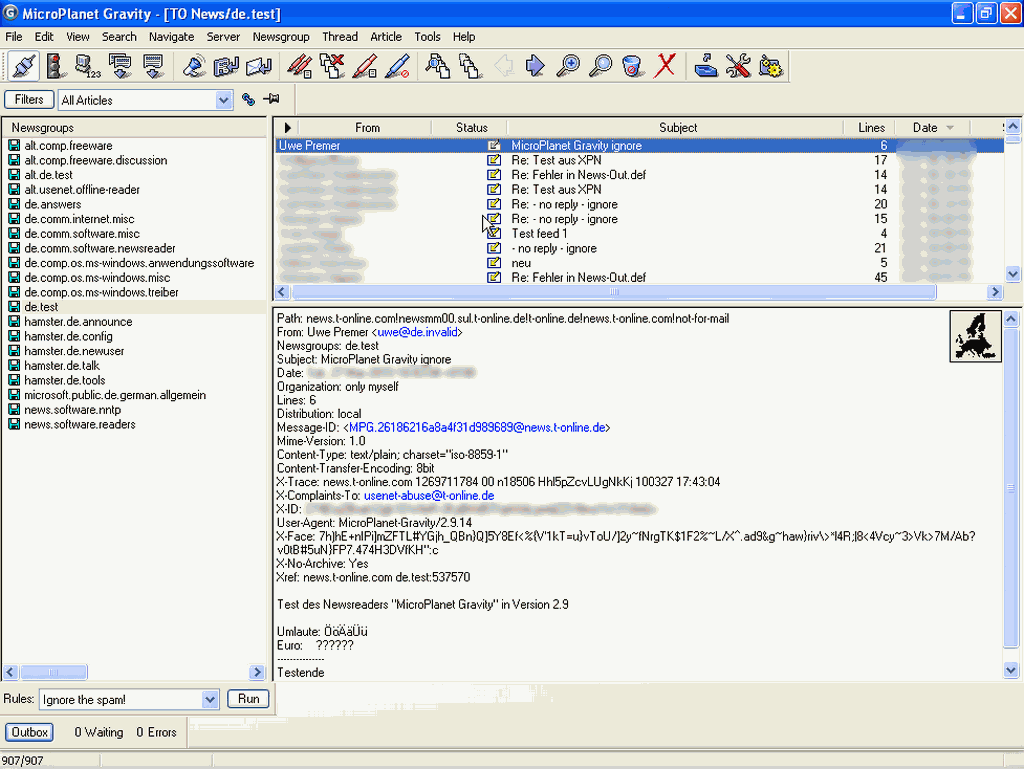Click the chain link icon beside filter dropdown
1024x769 pixels.
point(249,99)
